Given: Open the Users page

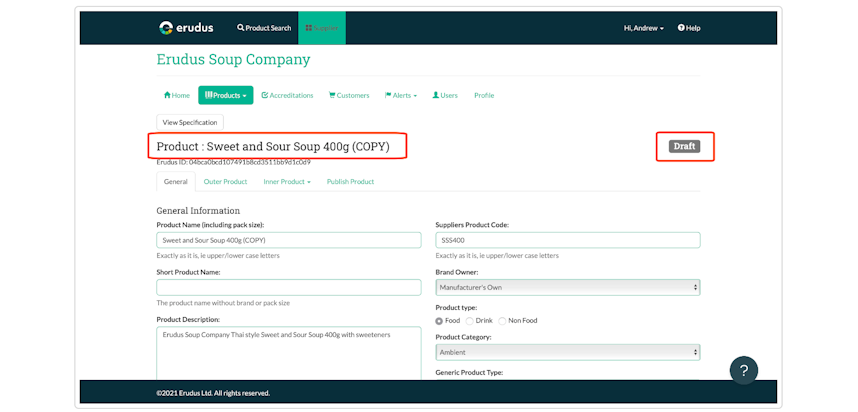Looking at the screenshot, I should coord(445,95).
